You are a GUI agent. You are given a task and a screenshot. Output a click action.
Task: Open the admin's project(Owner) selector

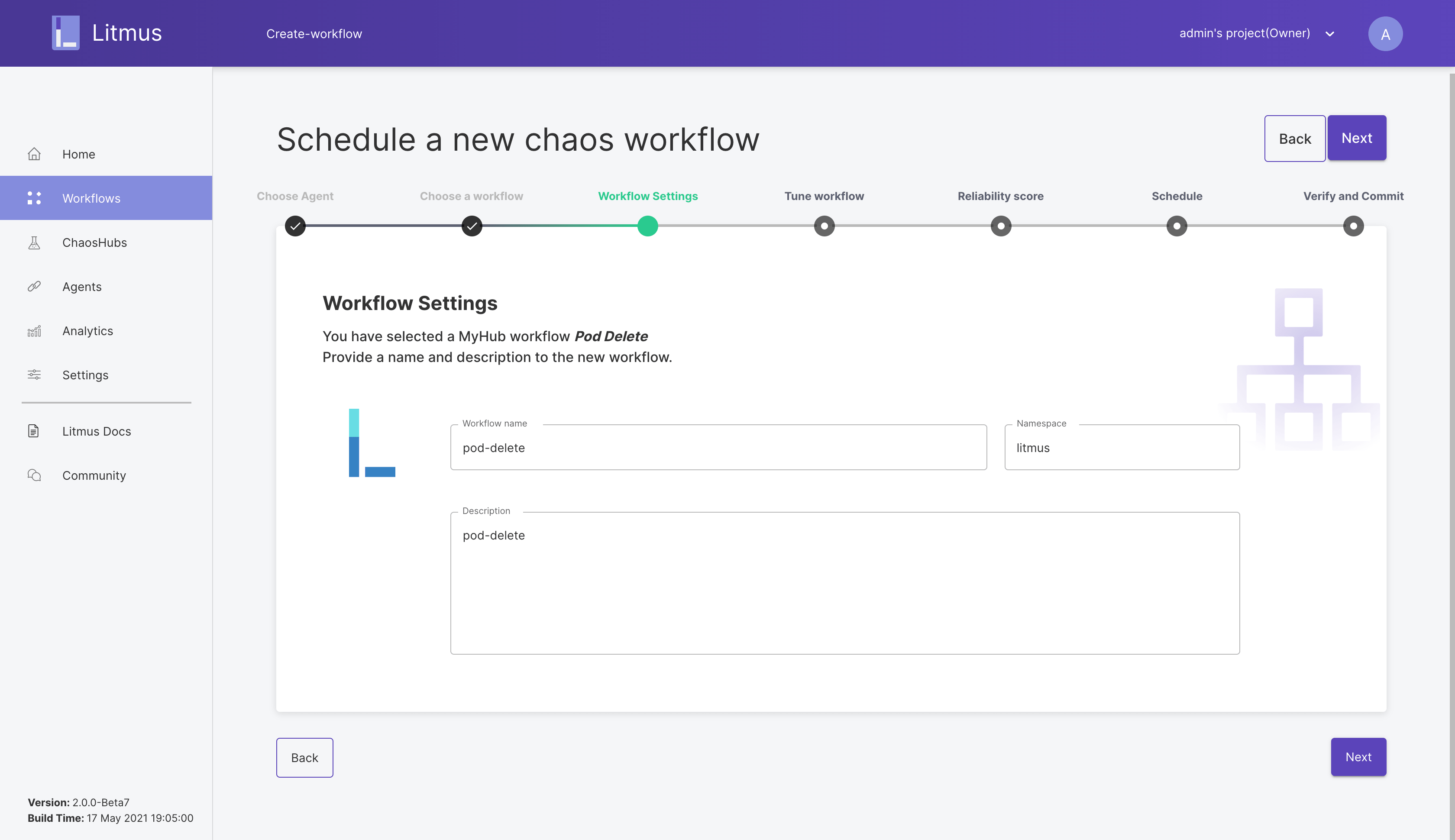coord(1245,33)
